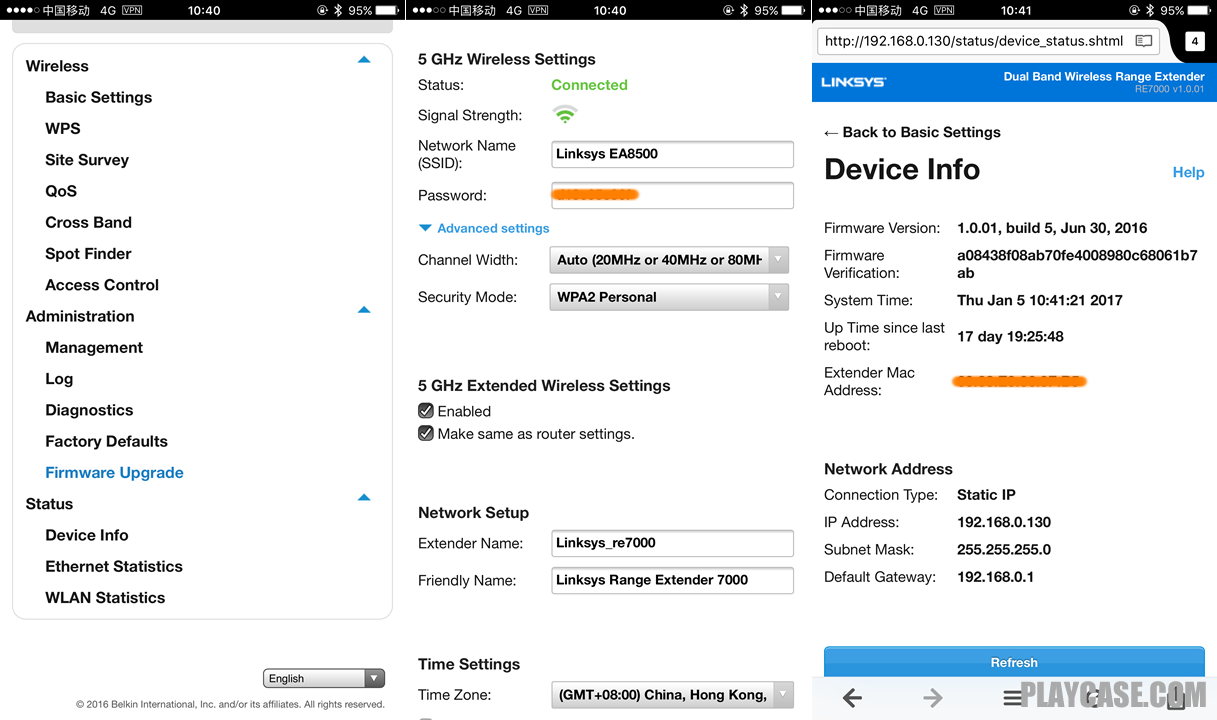The image size is (1217, 720).
Task: Open the browser hamburger menu icon
Action: click(x=1013, y=698)
